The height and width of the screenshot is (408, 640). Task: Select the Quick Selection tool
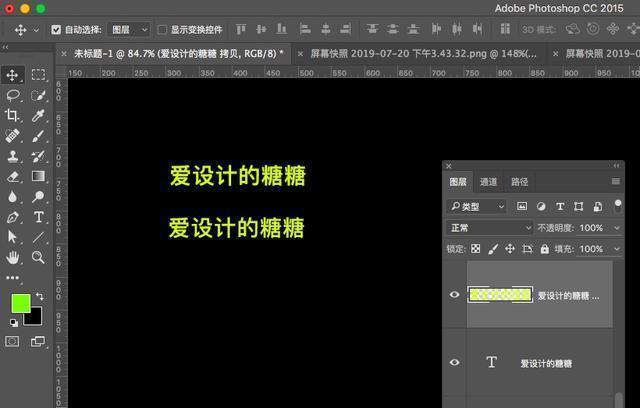[x=38, y=95]
